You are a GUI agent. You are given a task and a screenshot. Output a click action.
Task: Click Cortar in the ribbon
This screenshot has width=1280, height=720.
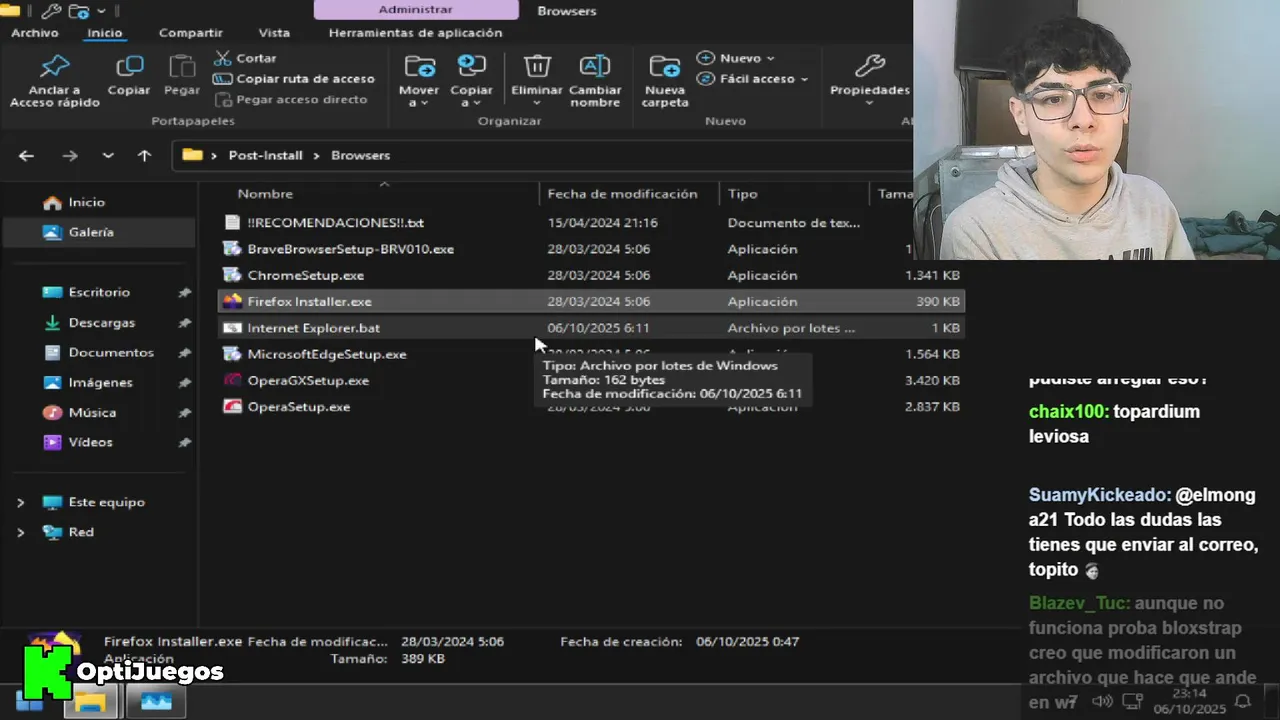(x=246, y=58)
